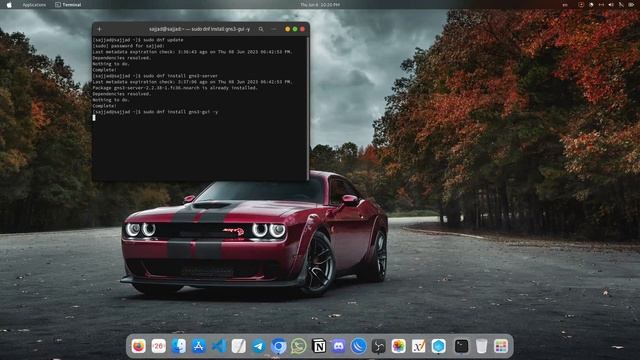Viewport: 640px width, 360px height.
Task: Click the terminal cursor block
Action: [94, 118]
